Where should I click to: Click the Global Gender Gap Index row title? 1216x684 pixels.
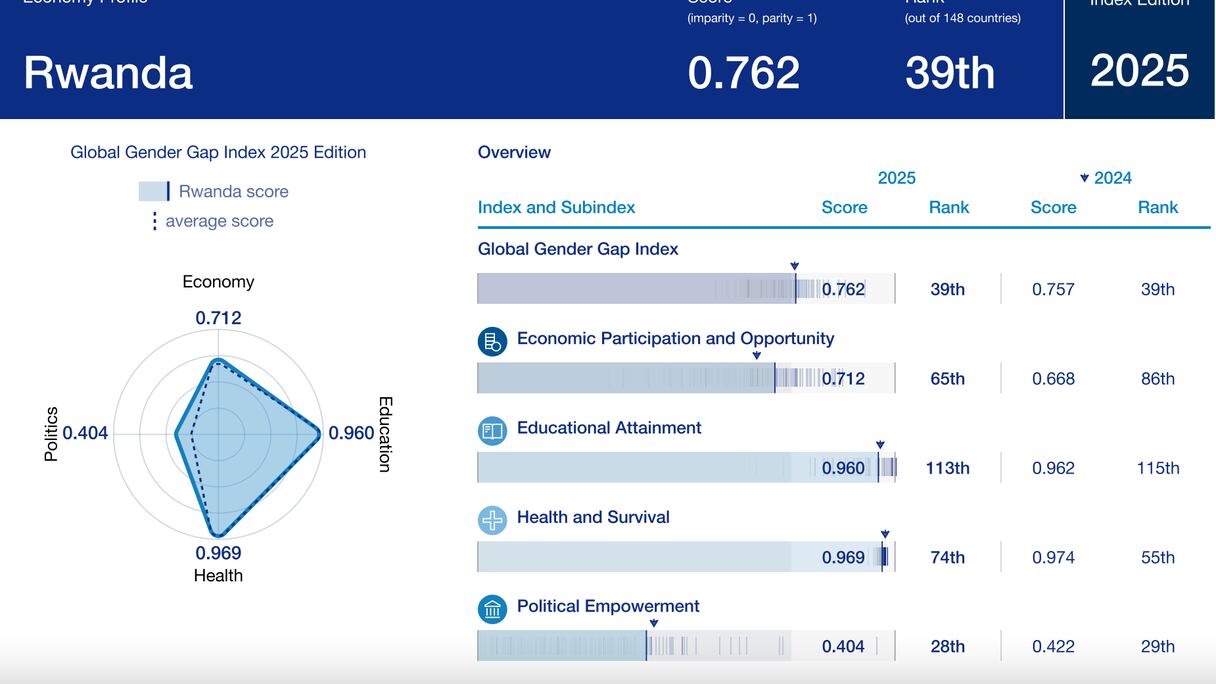578,249
